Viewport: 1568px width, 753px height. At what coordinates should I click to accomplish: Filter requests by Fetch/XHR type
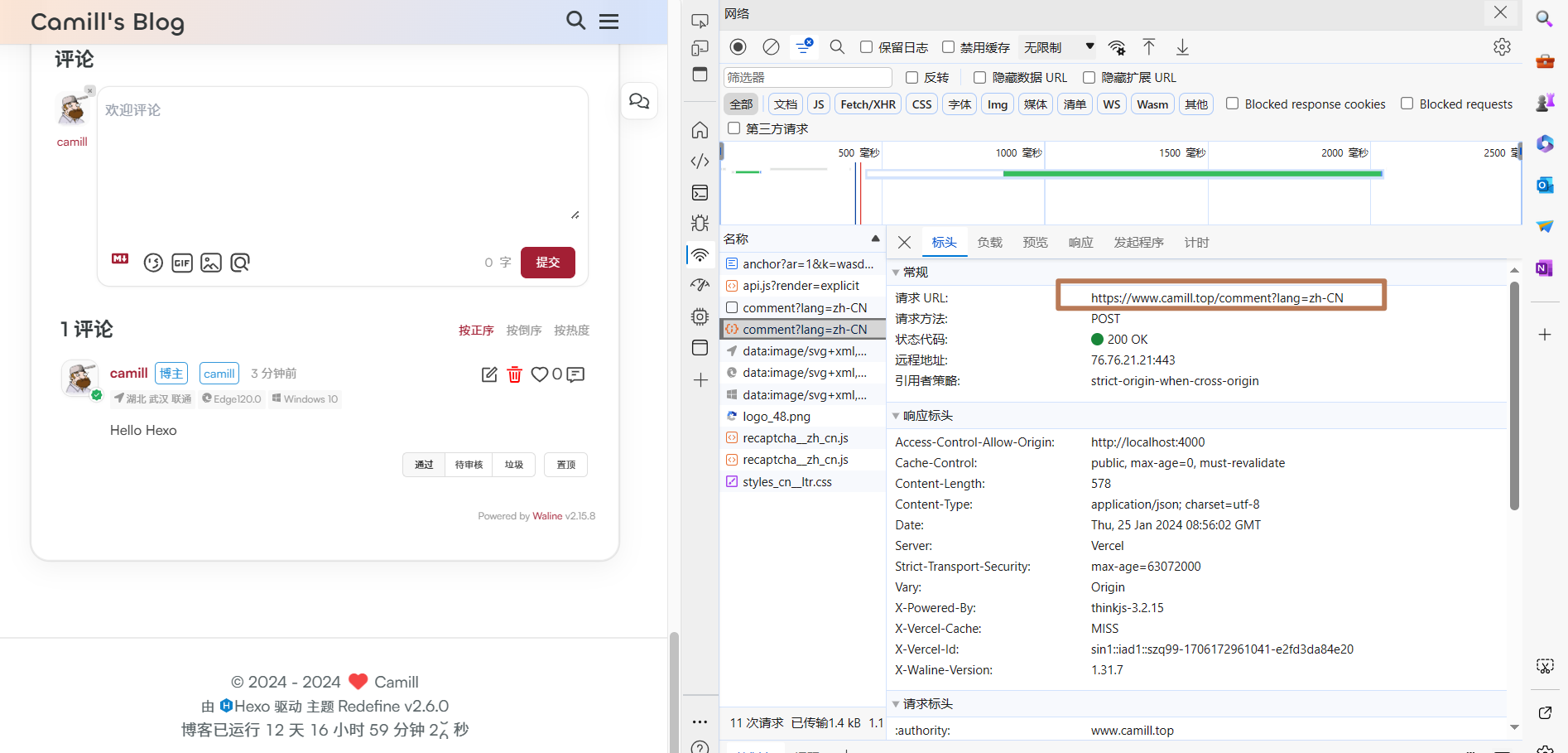click(868, 104)
